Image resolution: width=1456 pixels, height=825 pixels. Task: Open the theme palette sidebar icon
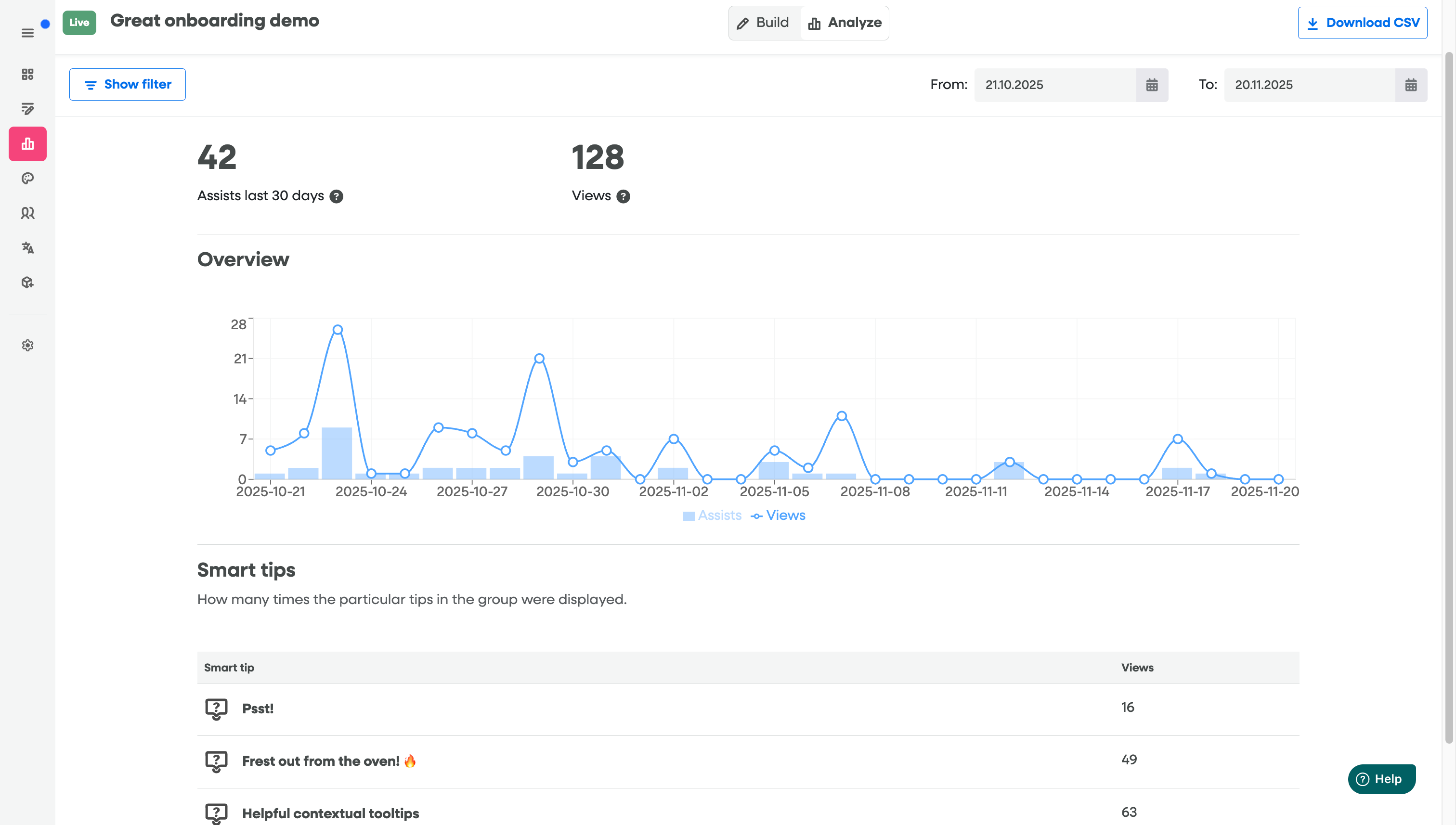[27, 179]
